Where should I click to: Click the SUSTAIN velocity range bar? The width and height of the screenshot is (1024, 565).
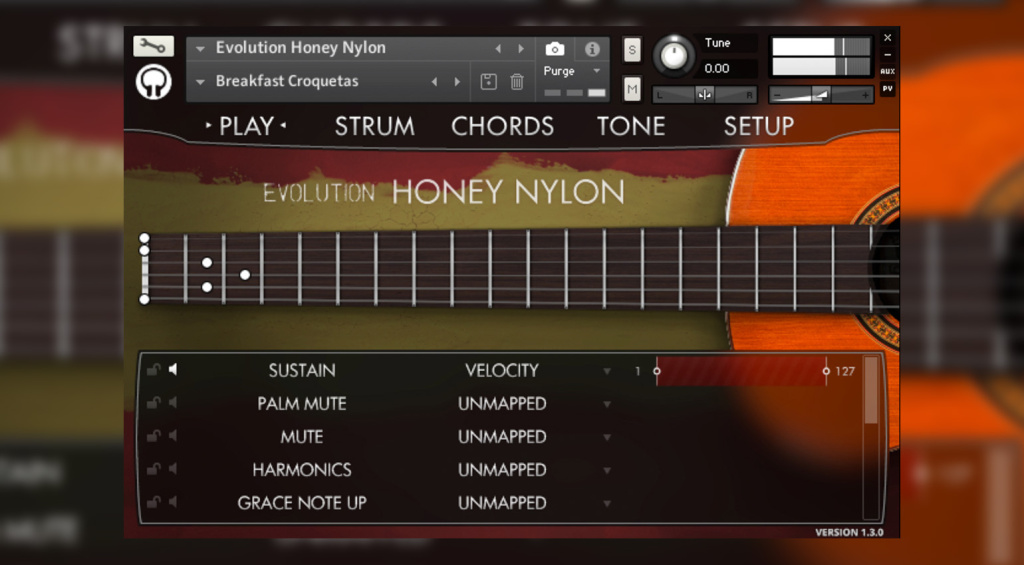point(741,370)
